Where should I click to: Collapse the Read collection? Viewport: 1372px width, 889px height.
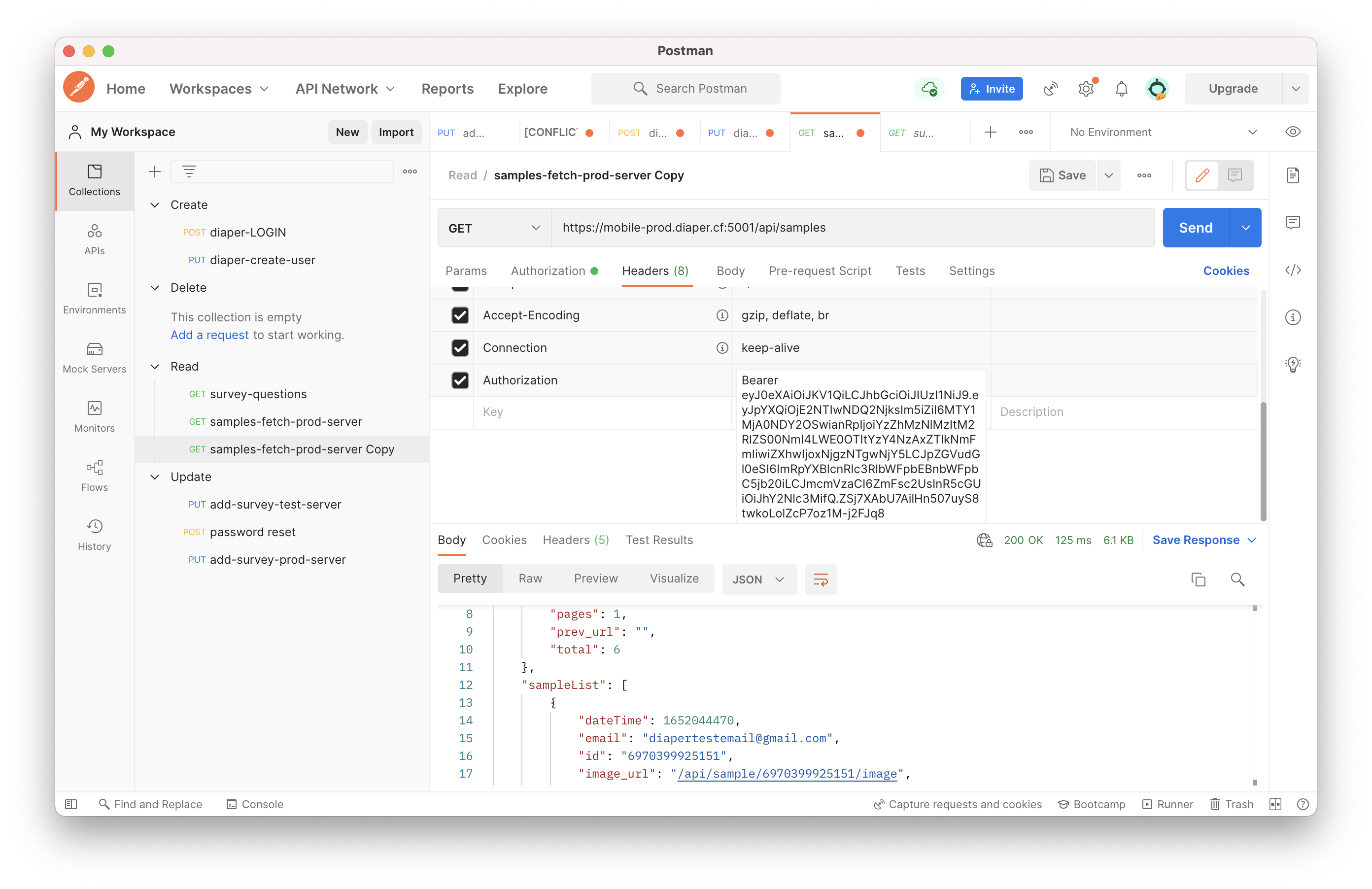pos(154,367)
